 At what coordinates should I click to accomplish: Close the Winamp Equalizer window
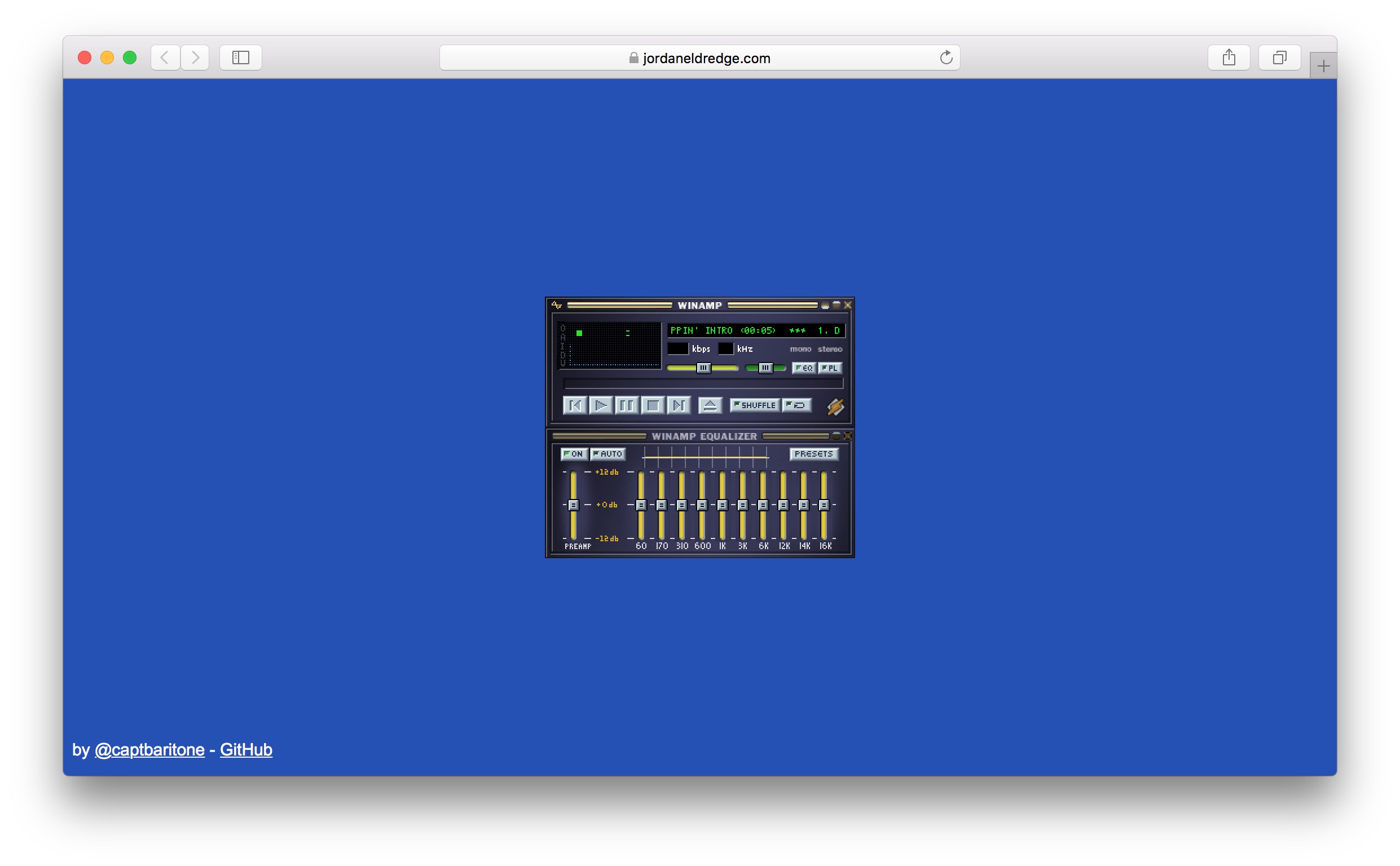coord(848,436)
